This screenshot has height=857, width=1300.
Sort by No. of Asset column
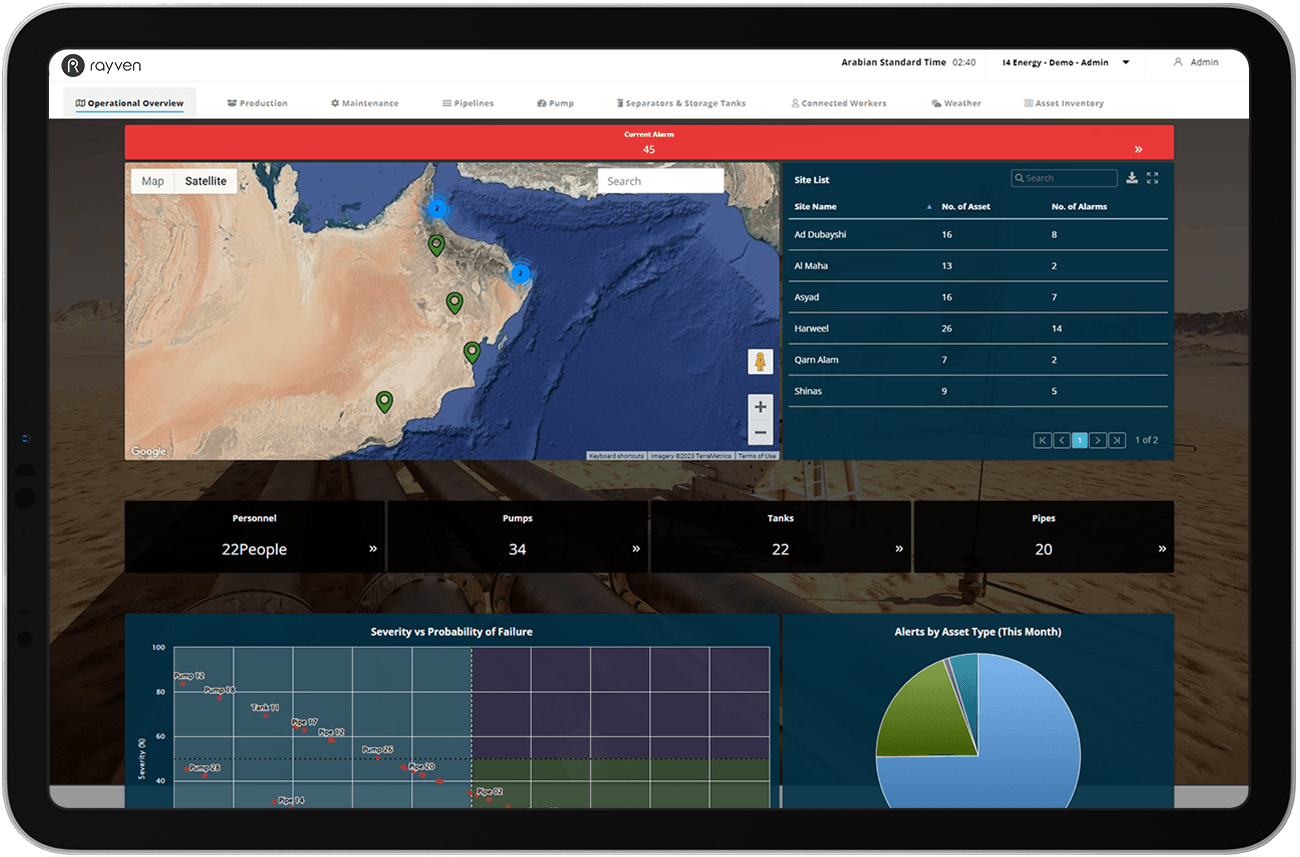pos(966,206)
